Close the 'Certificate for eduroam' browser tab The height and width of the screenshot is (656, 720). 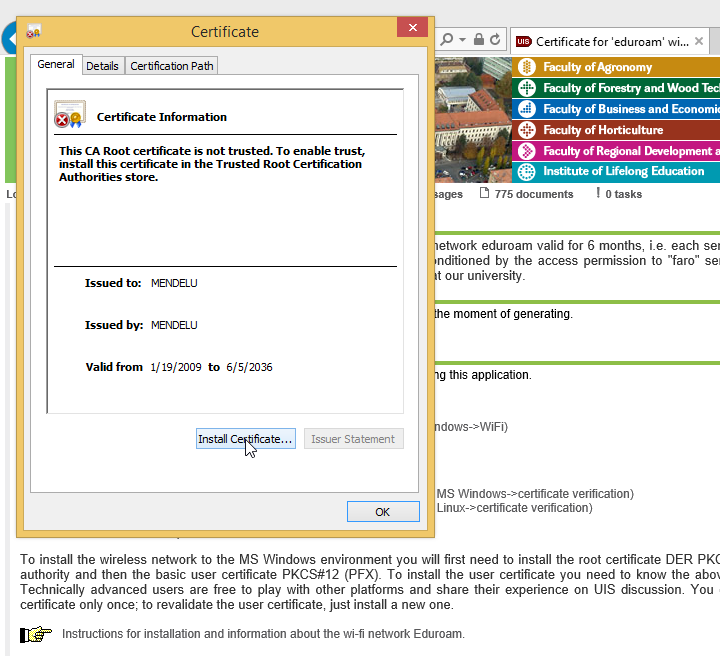pos(699,41)
